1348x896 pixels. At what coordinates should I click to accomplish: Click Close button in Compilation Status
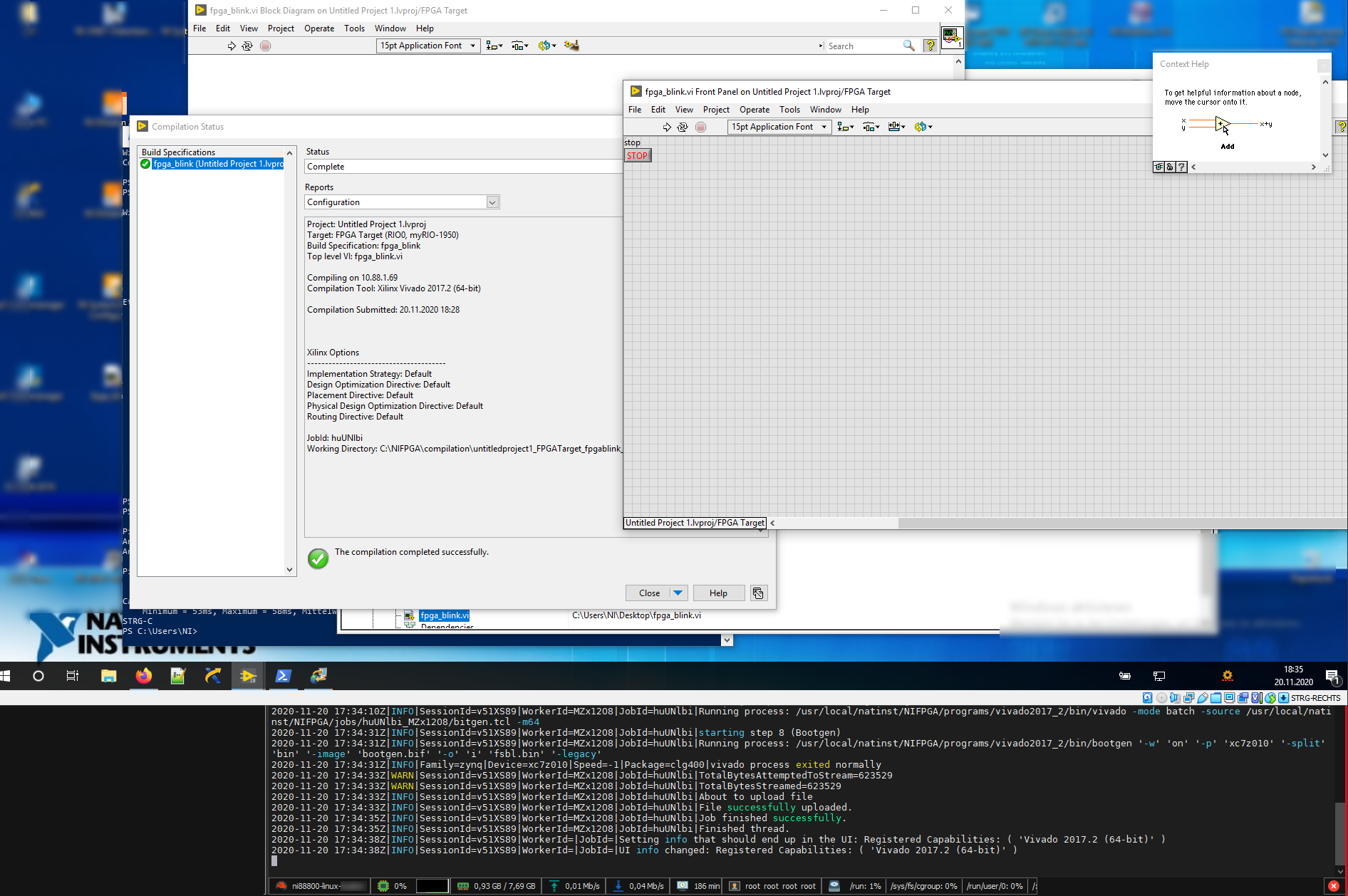pyautogui.click(x=649, y=593)
